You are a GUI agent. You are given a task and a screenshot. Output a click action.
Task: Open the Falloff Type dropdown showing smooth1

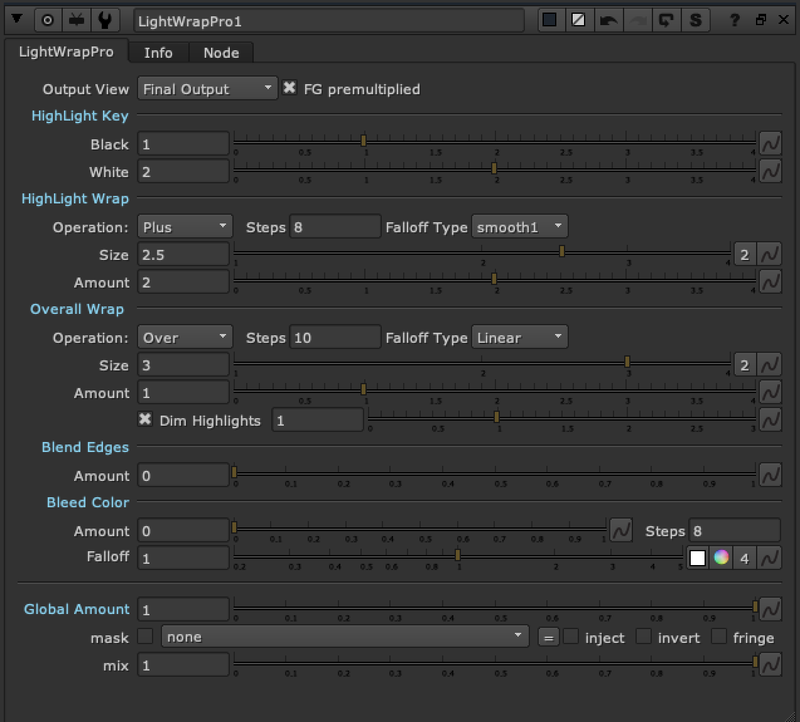tap(519, 227)
